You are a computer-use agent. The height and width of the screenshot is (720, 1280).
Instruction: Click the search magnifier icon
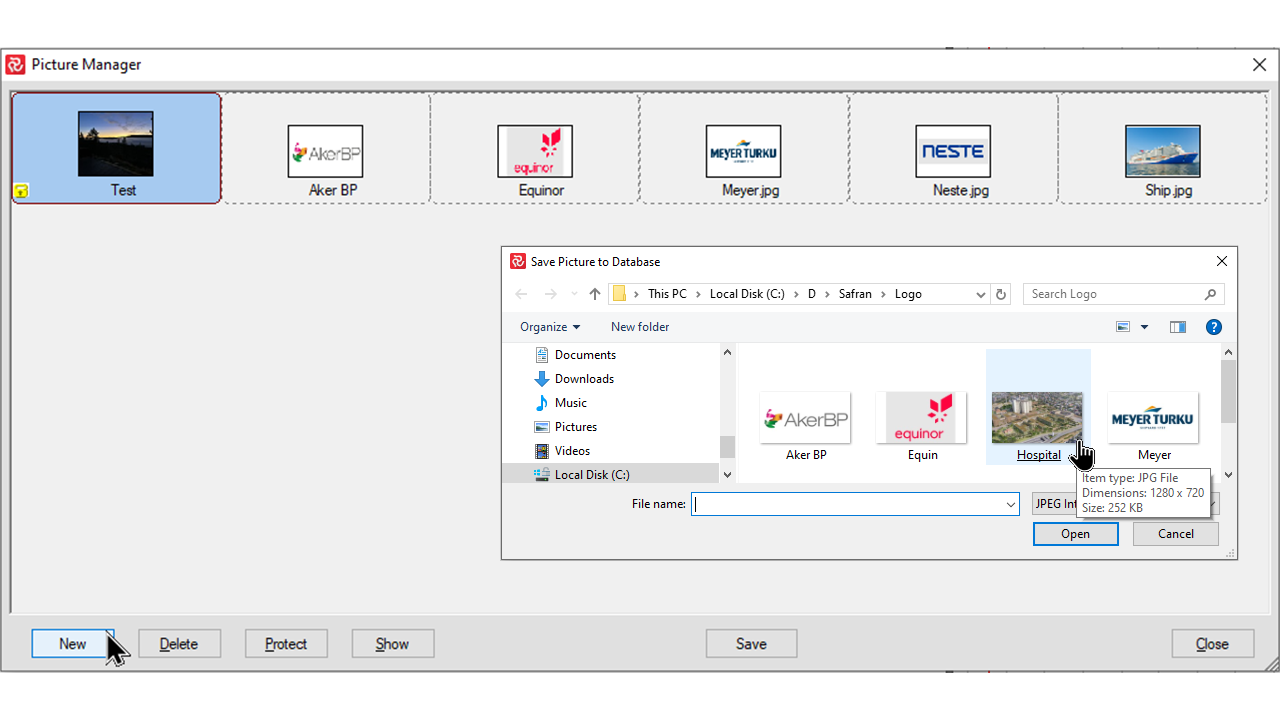1210,294
